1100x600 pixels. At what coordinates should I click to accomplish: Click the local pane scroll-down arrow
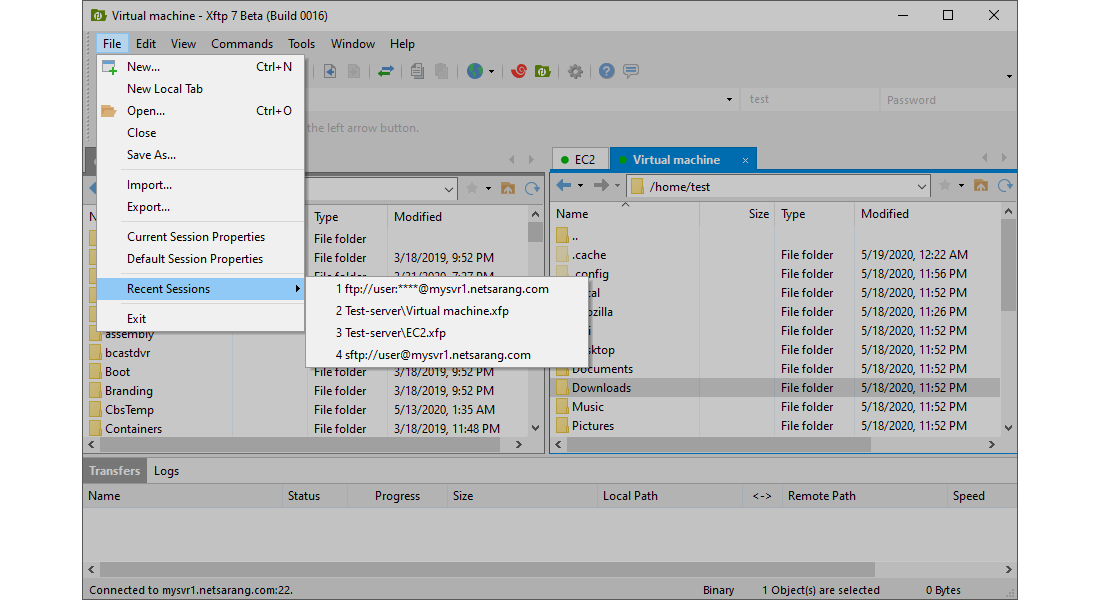coord(535,427)
